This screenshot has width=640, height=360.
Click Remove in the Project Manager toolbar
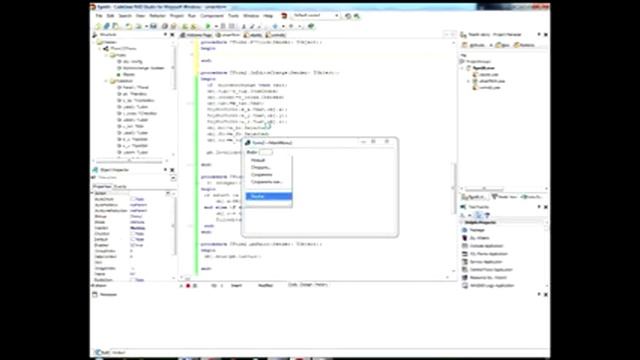click(524, 45)
